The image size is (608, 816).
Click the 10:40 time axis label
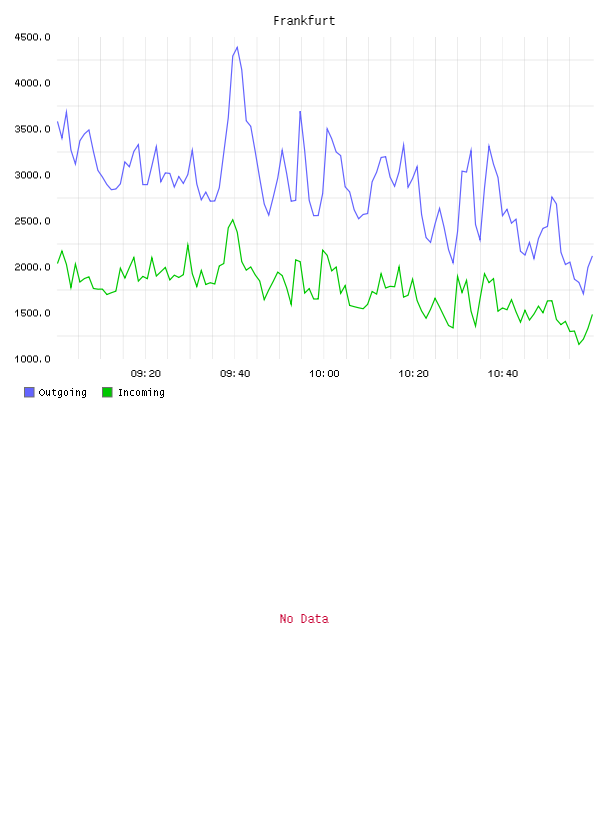[503, 374]
